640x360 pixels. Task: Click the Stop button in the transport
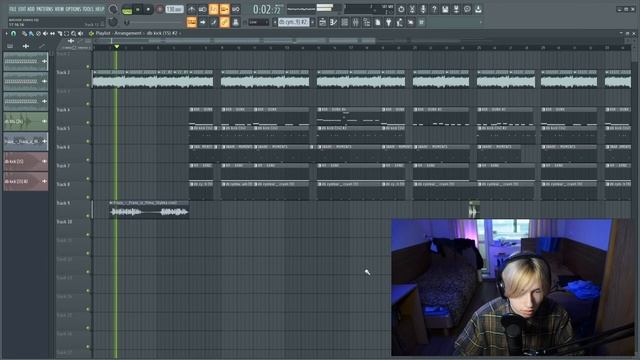coord(148,9)
